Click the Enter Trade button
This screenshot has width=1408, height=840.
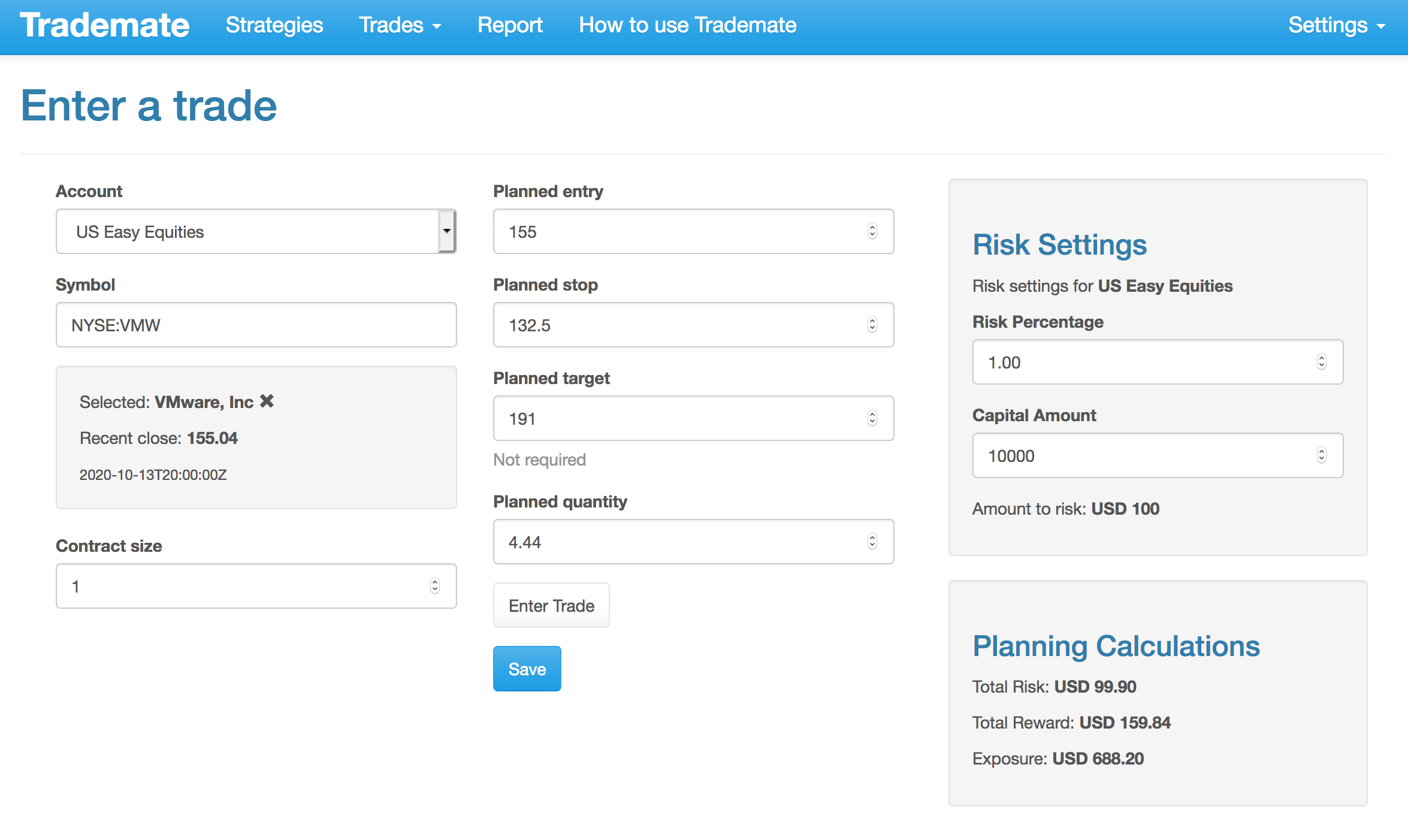(551, 605)
